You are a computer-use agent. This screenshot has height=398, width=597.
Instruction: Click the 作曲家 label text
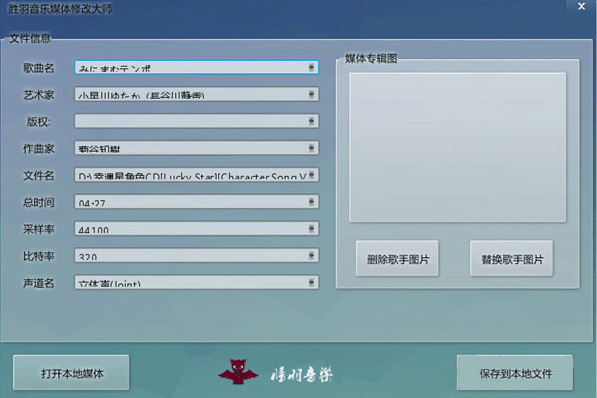click(38, 149)
